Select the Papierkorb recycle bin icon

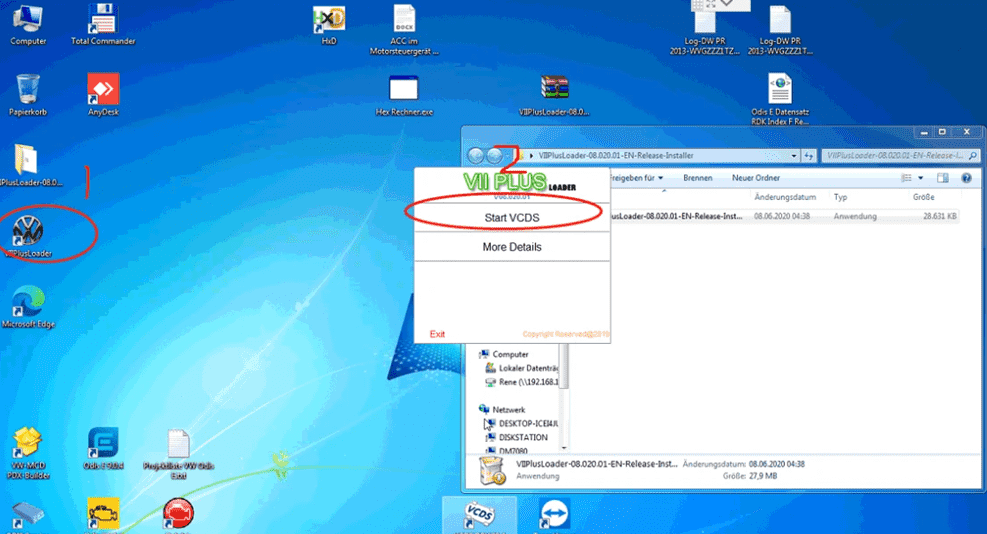(28, 92)
